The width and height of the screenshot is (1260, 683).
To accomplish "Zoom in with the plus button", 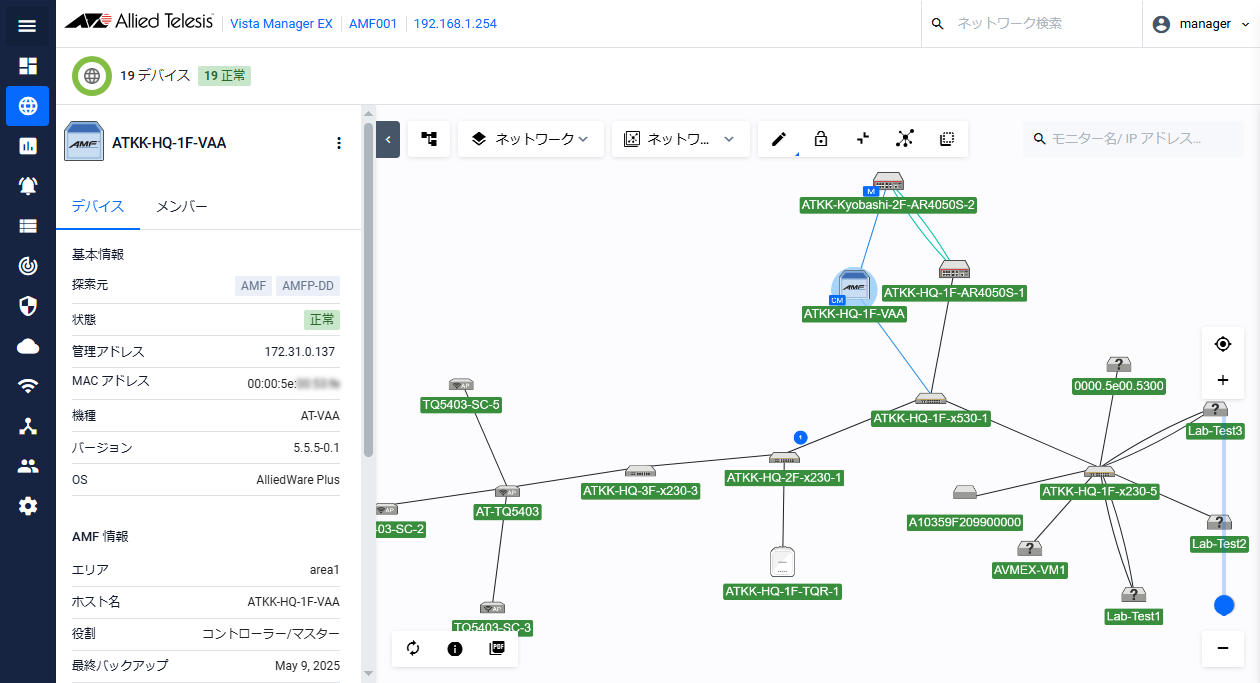I will 1222,380.
